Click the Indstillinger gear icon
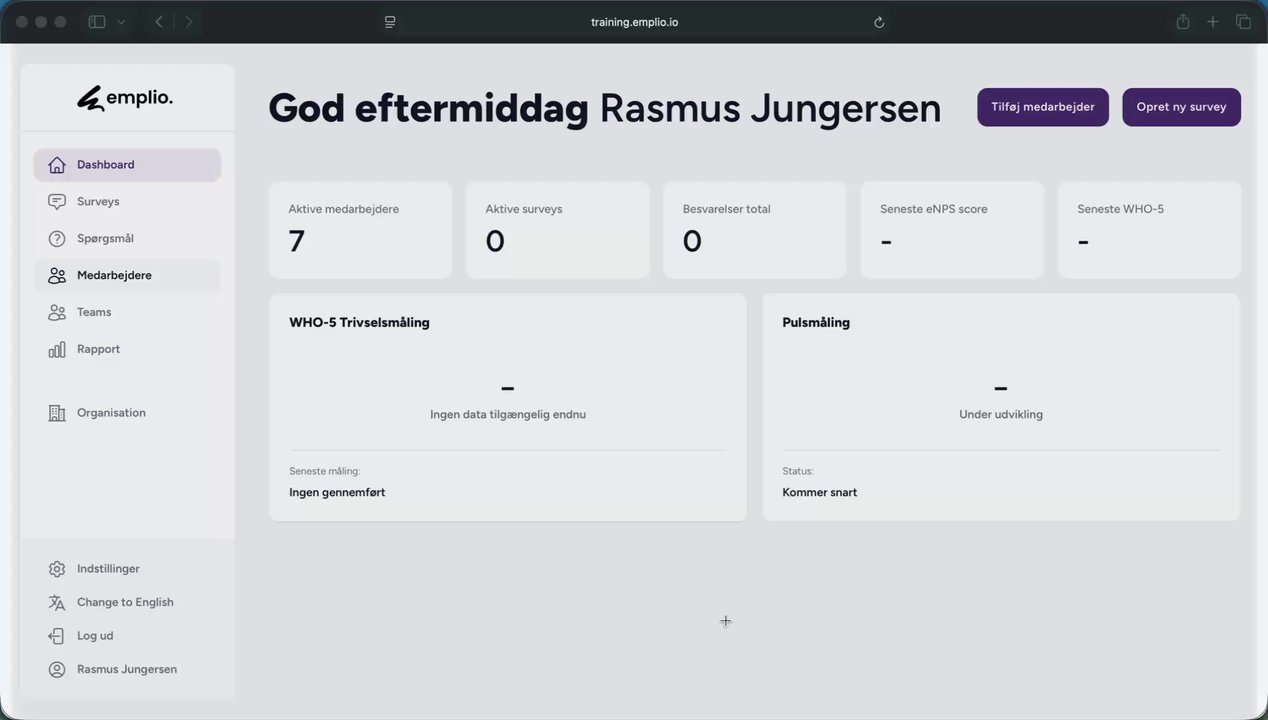The width and height of the screenshot is (1268, 720). click(57, 569)
